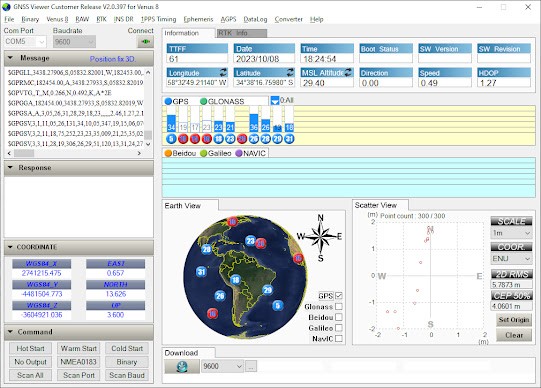Image resolution: width=541 pixels, height=388 pixels.
Task: Uncheck the GPS checkbox in Earth View
Action: 338,296
